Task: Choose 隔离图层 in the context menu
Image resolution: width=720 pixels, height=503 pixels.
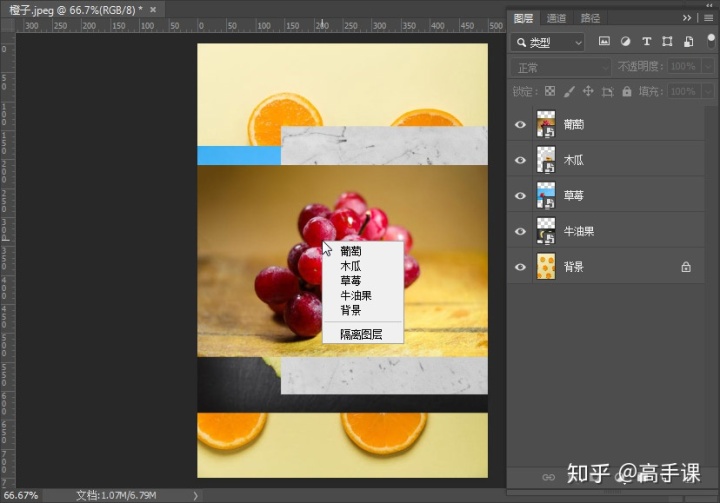Action: 361,334
